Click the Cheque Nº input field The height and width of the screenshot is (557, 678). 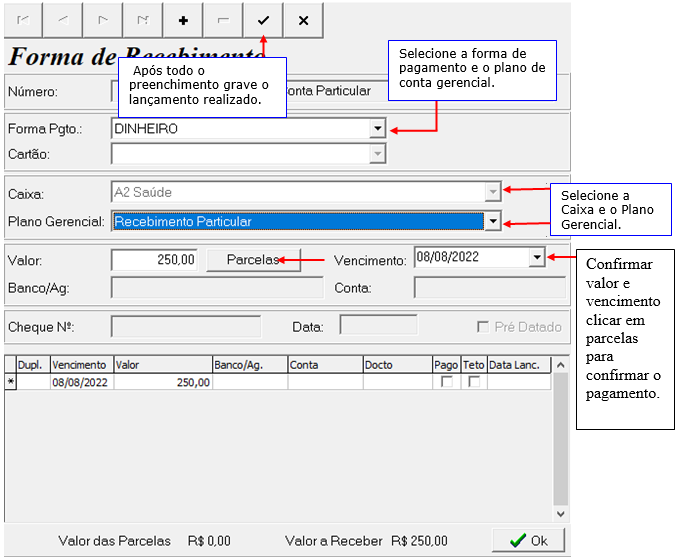pyautogui.click(x=186, y=327)
